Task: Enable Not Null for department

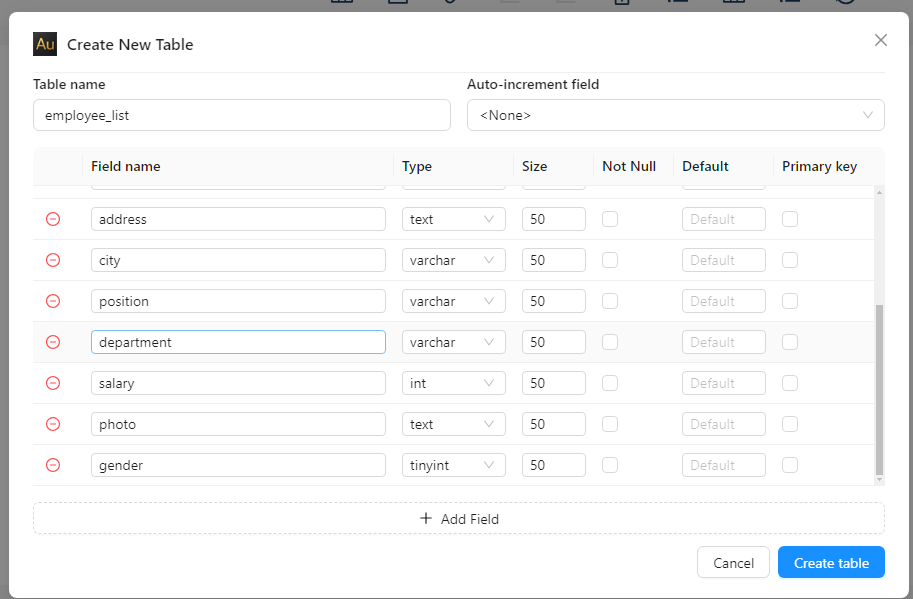Action: click(x=610, y=342)
